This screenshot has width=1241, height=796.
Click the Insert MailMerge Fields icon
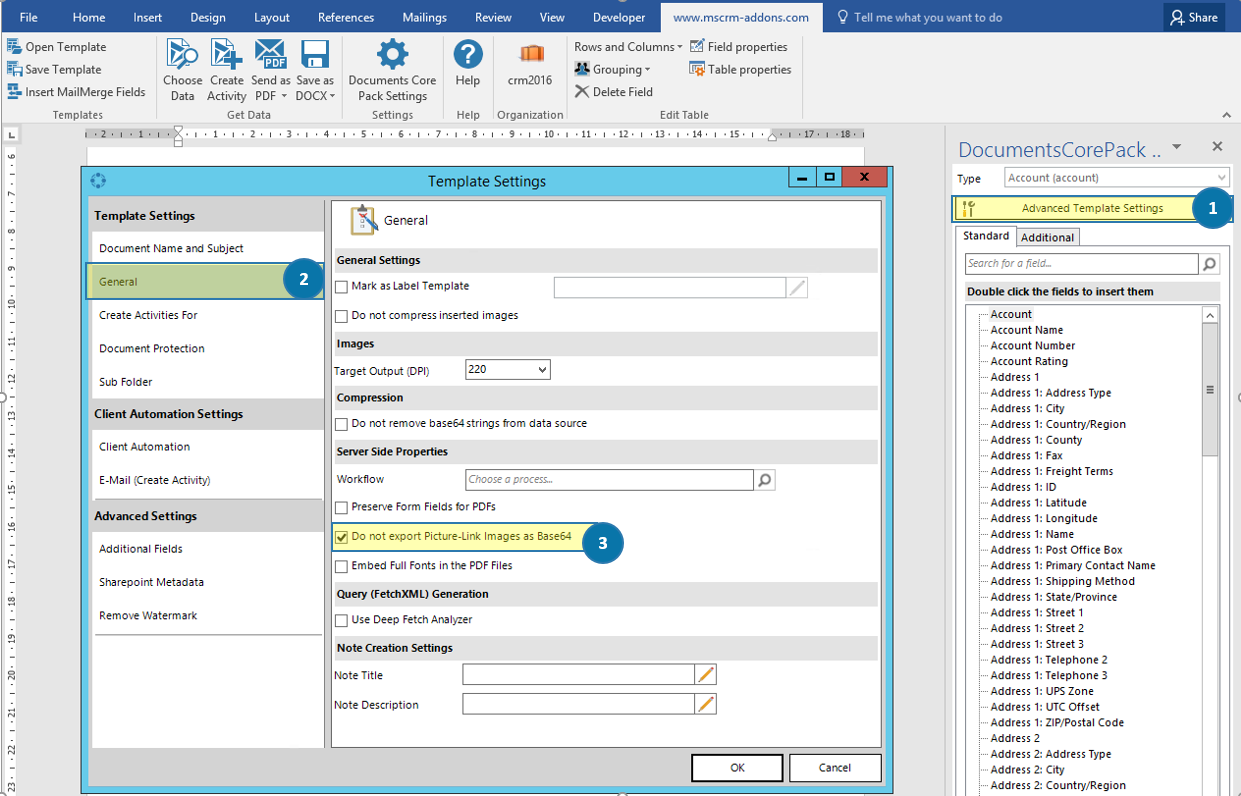coord(14,91)
